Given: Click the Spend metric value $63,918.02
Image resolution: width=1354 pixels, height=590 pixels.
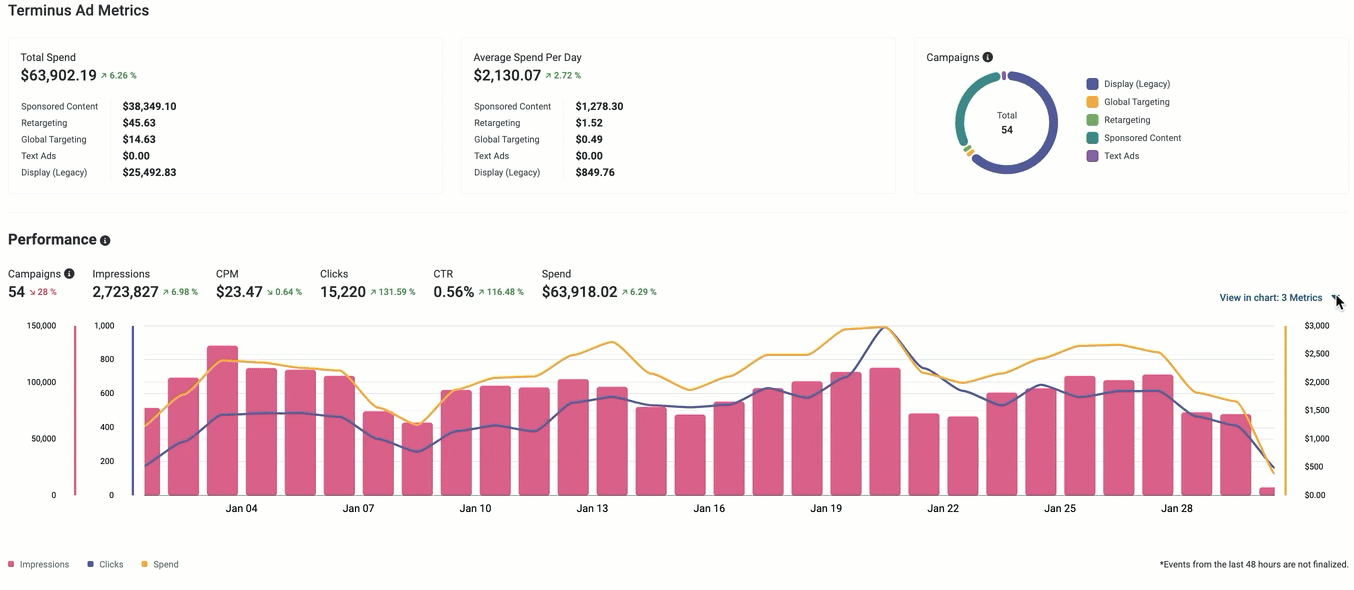Looking at the screenshot, I should [579, 292].
